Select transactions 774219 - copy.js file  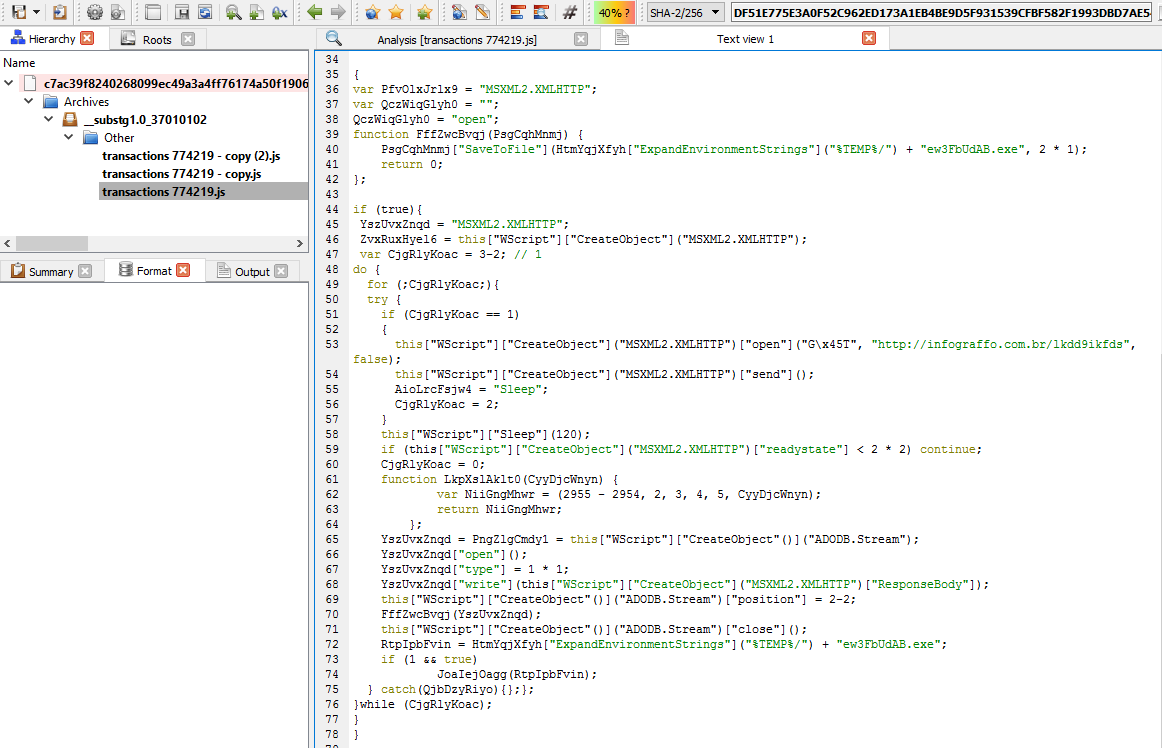click(x=182, y=173)
